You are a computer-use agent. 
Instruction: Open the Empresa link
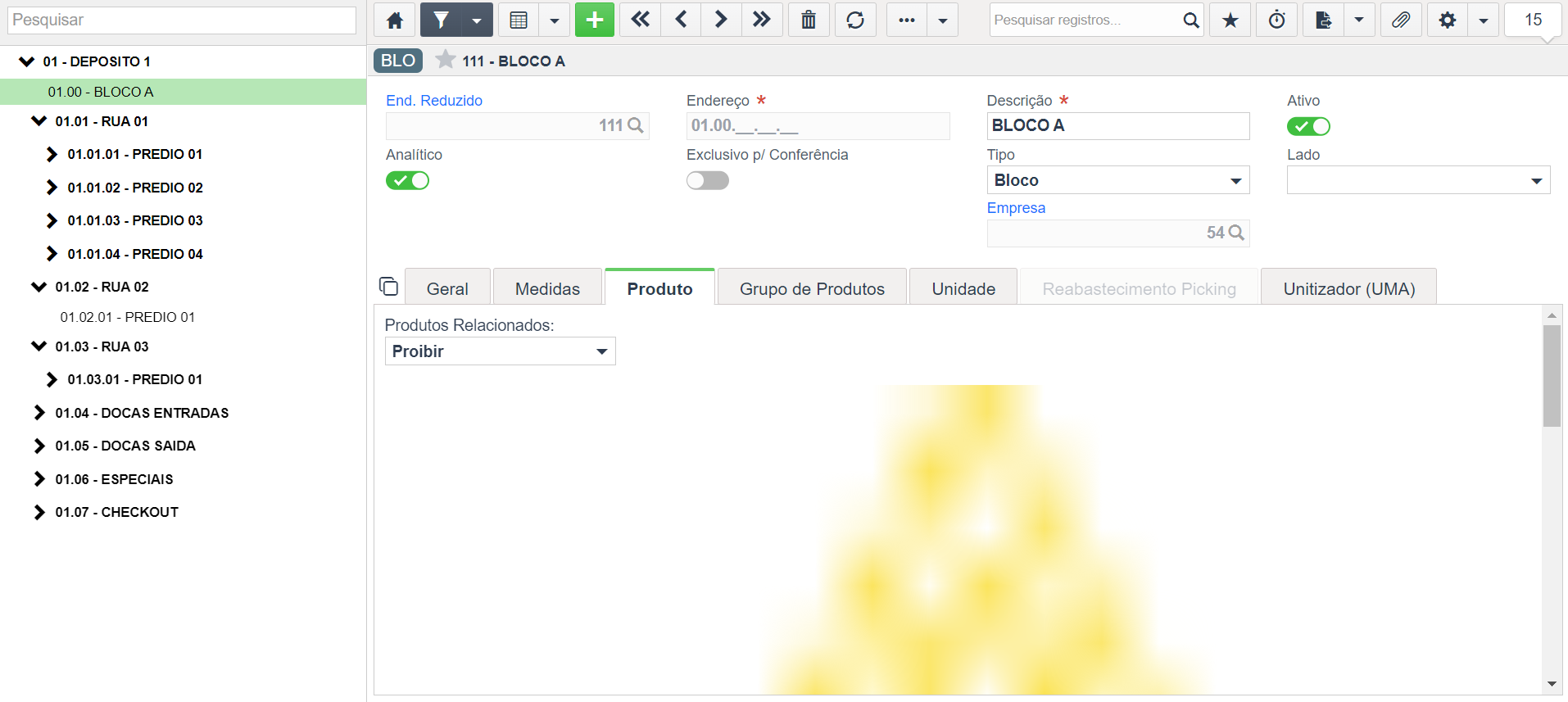point(1016,208)
